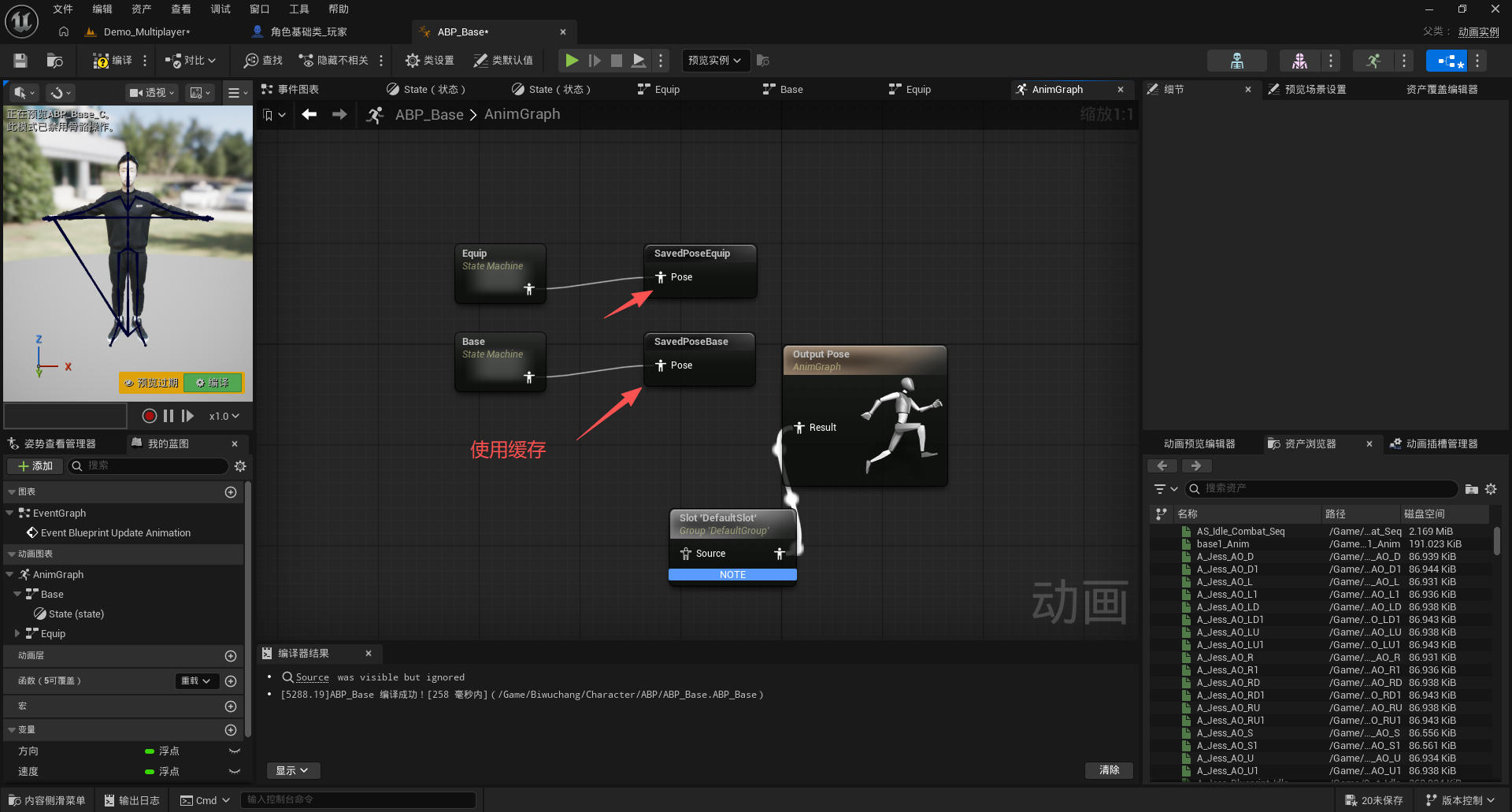Click the console command input field
This screenshot has height=812, width=1512.
tap(358, 800)
